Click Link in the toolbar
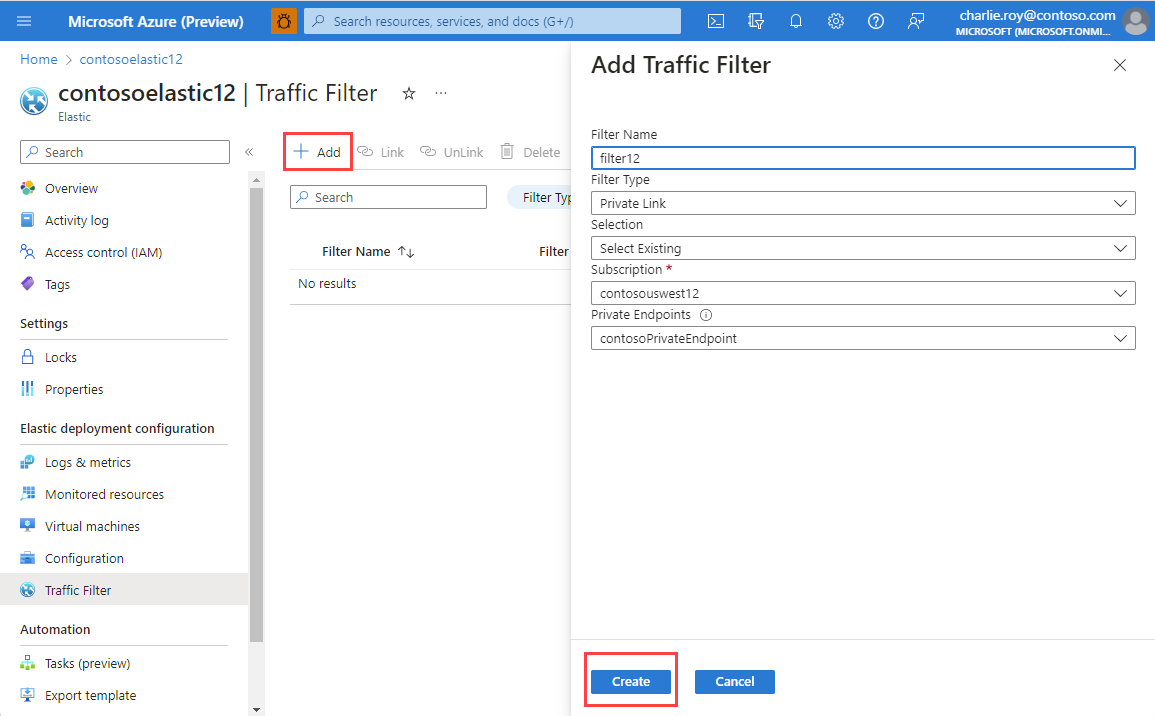Viewport: 1155px width, 716px height. [381, 152]
